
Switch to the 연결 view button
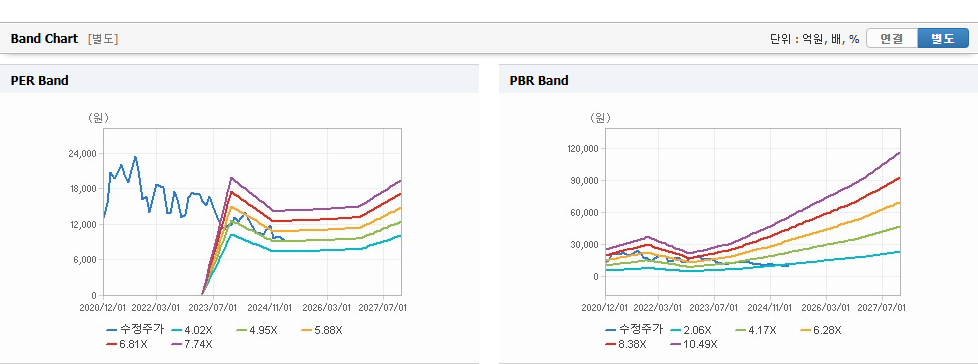pos(892,39)
